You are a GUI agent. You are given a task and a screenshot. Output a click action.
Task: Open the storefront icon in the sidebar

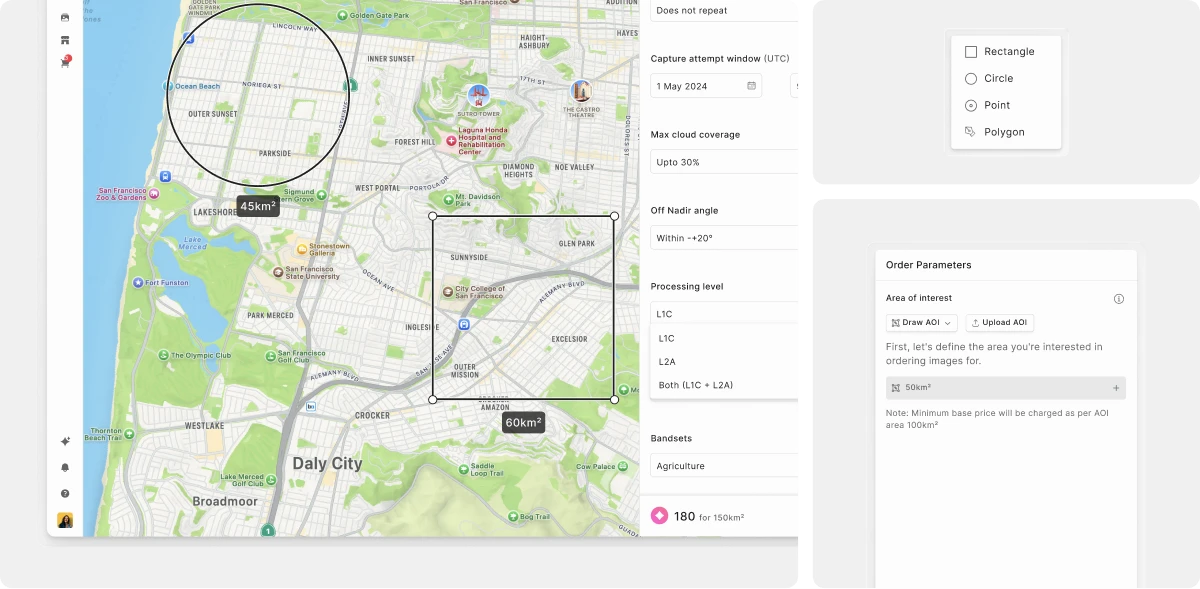(65, 40)
